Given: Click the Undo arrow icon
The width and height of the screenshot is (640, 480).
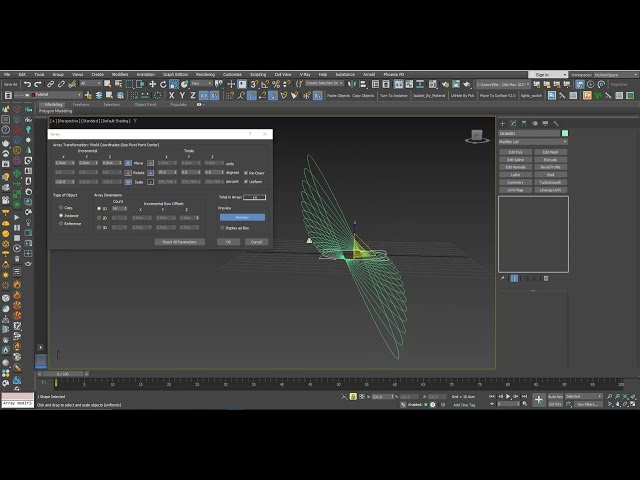Looking at the screenshot, I should click(x=27, y=84).
